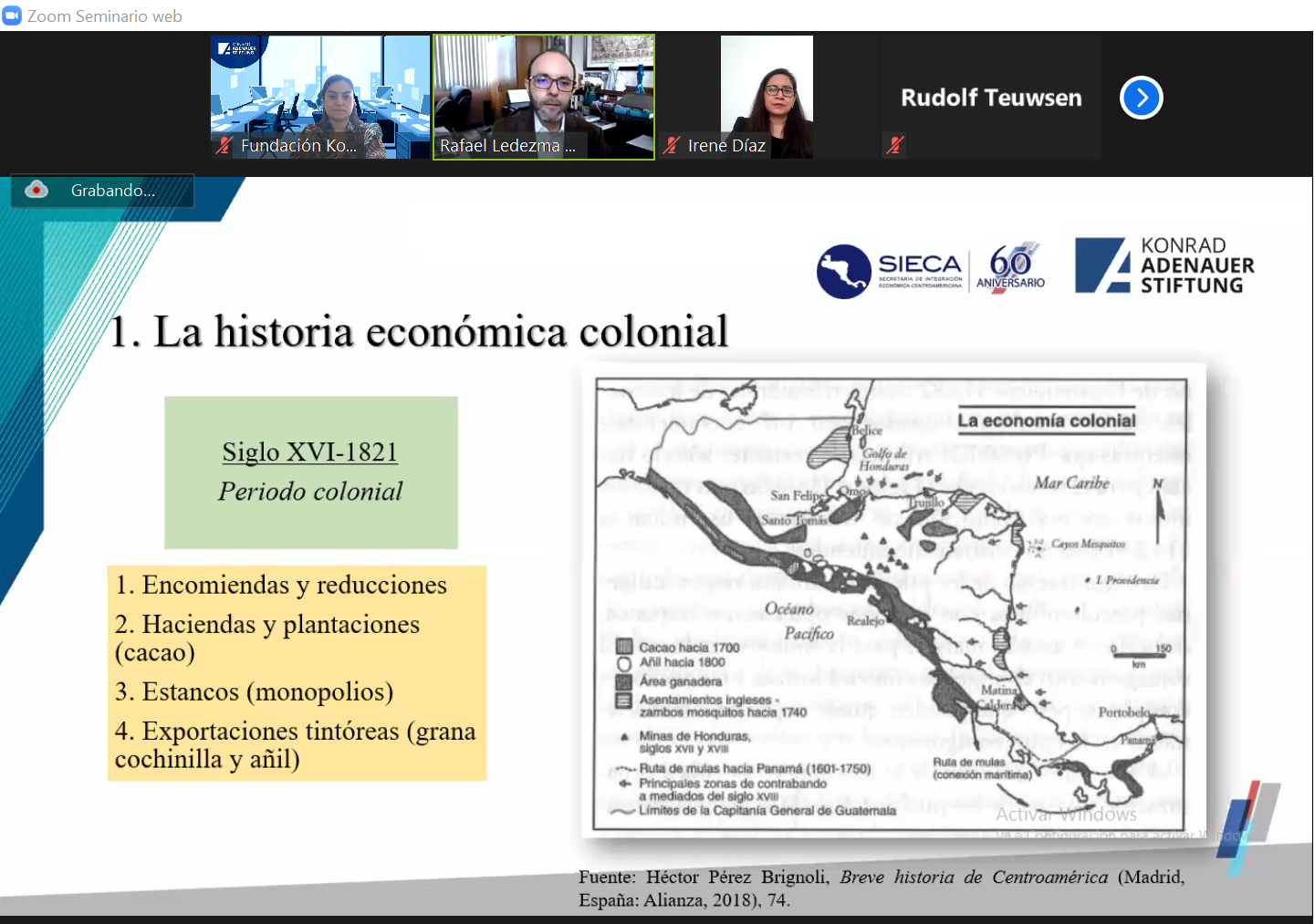This screenshot has height=924, width=1315.
Task: Click the Rafael Ledezma name label
Action: 506,146
